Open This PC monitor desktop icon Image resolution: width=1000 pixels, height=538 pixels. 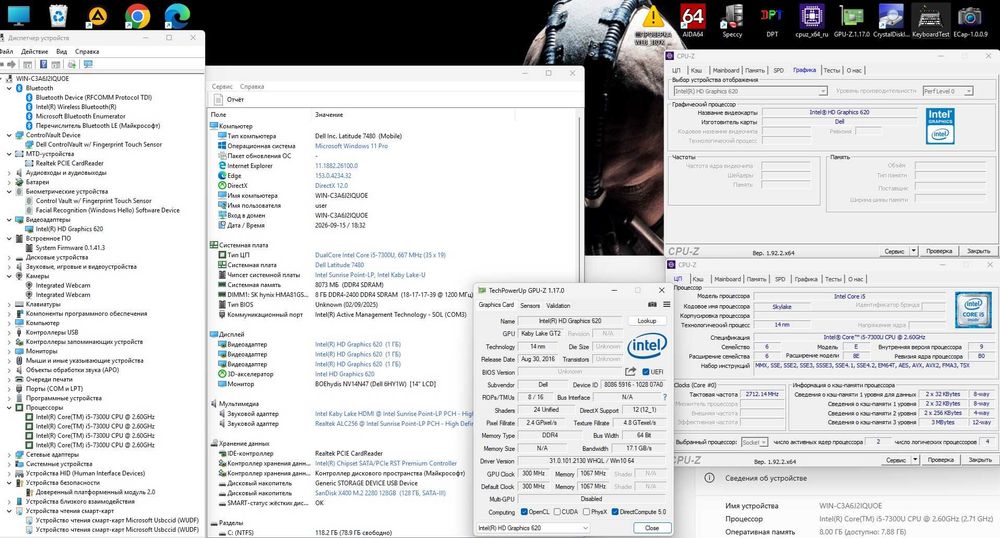pos(18,16)
